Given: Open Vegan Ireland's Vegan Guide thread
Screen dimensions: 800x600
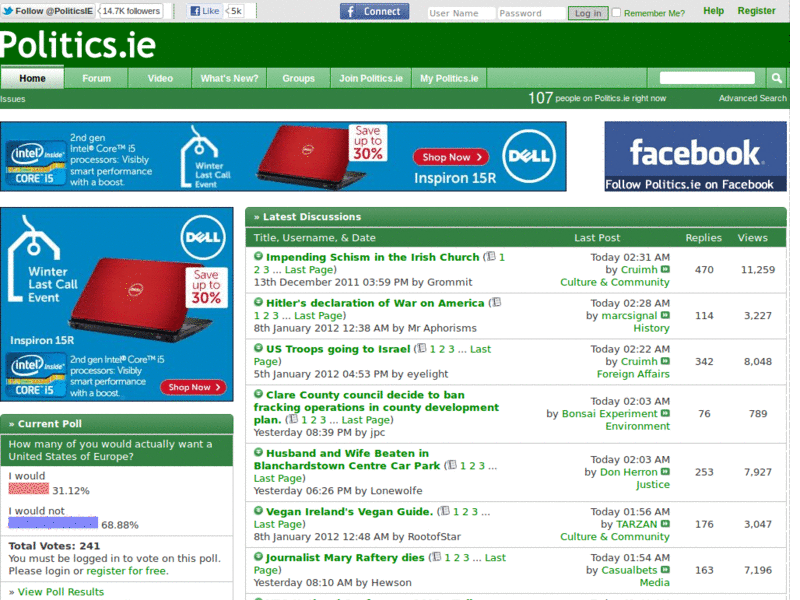Looking at the screenshot, I should 349,512.
